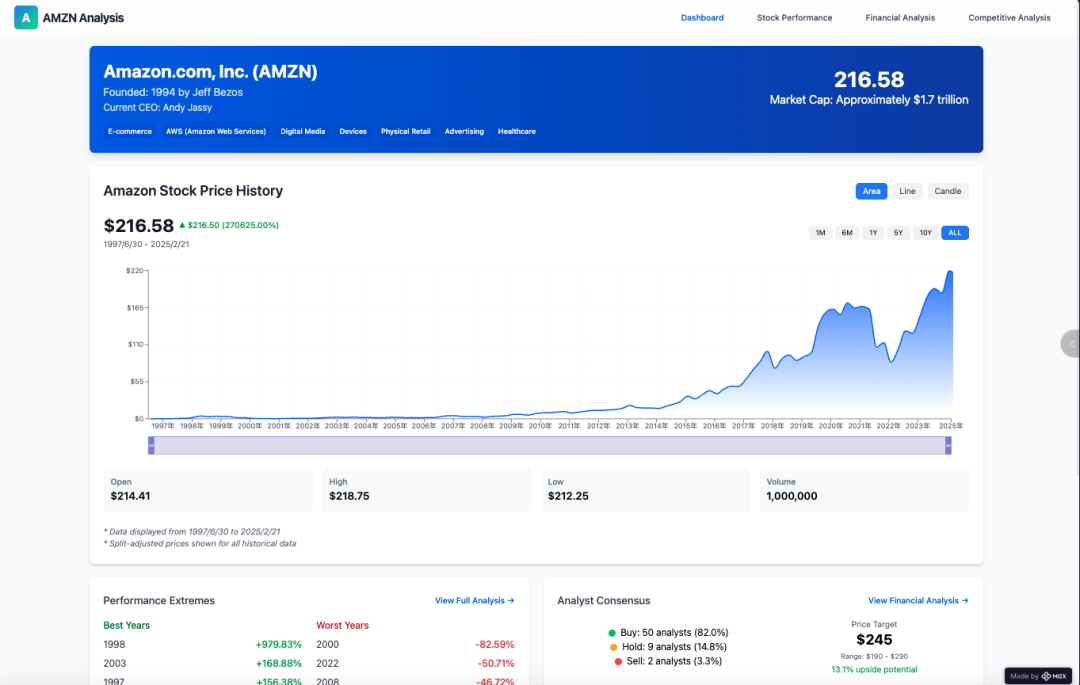
Task: Click the Amazon.com, Inc. (AMZN) heading
Action: (x=210, y=72)
